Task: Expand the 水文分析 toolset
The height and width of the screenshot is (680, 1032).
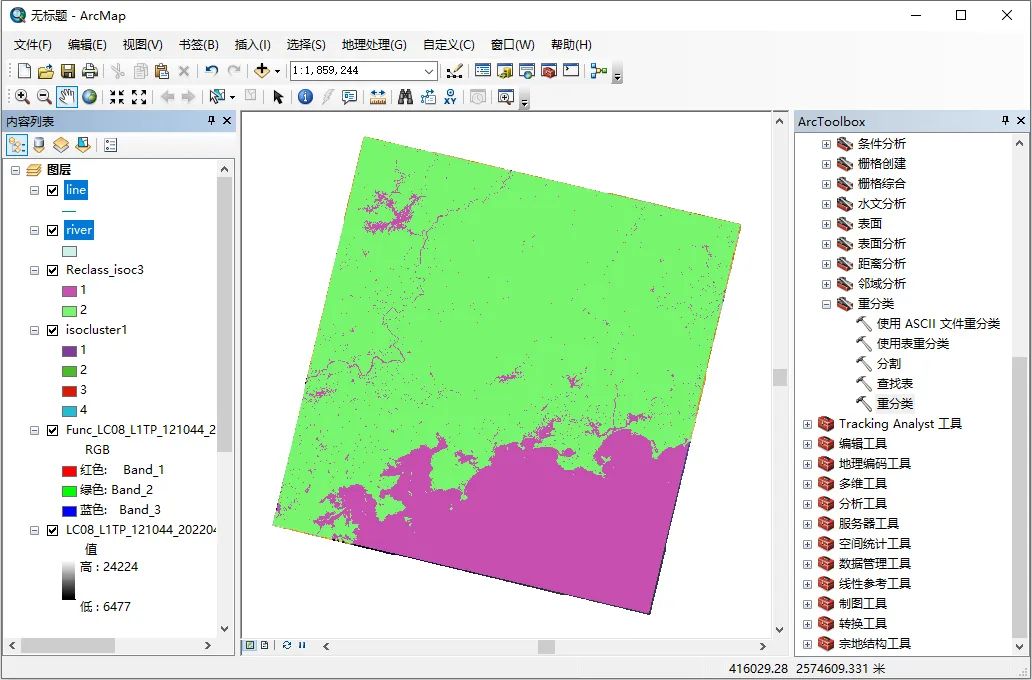Action: click(x=827, y=204)
